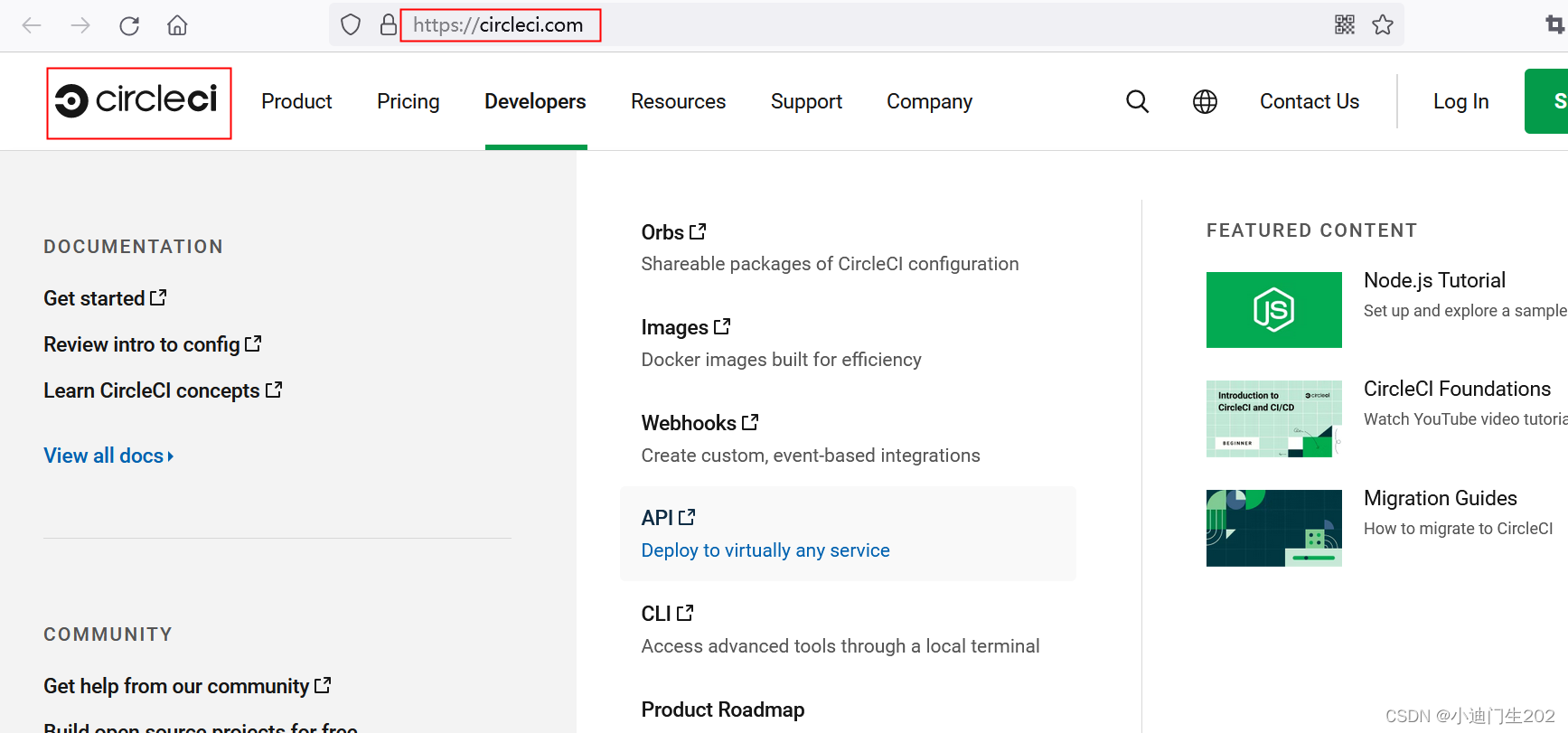Open the shield tracking protection icon
This screenshot has height=733, width=1568.
coord(351,24)
